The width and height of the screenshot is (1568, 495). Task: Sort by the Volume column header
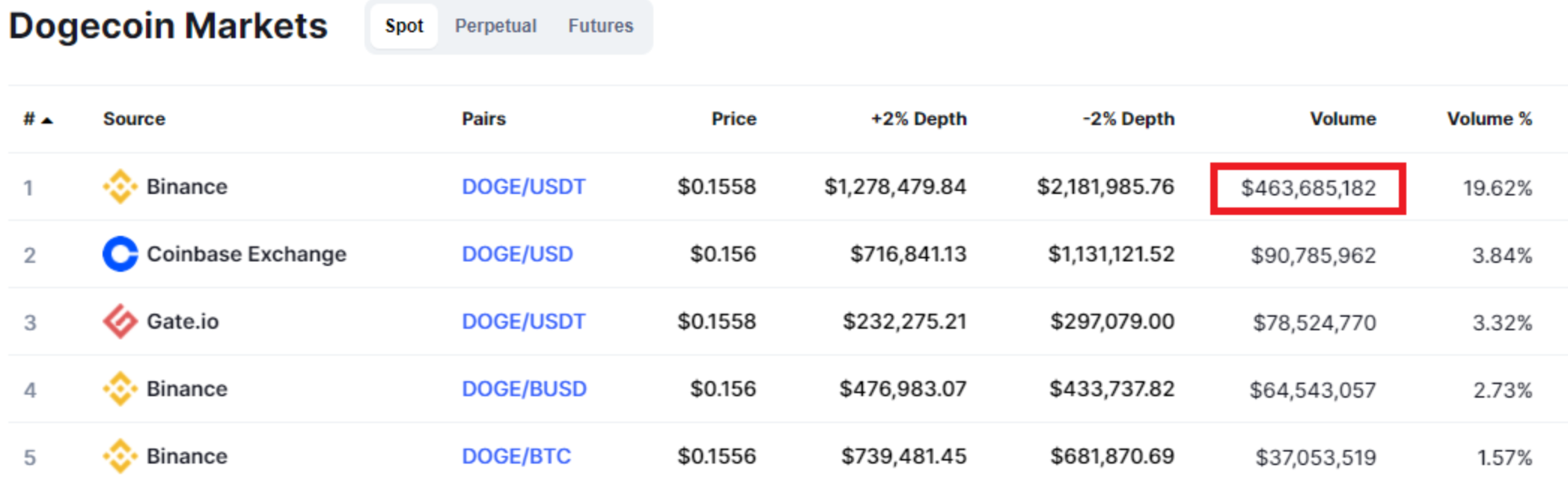pos(1343,118)
